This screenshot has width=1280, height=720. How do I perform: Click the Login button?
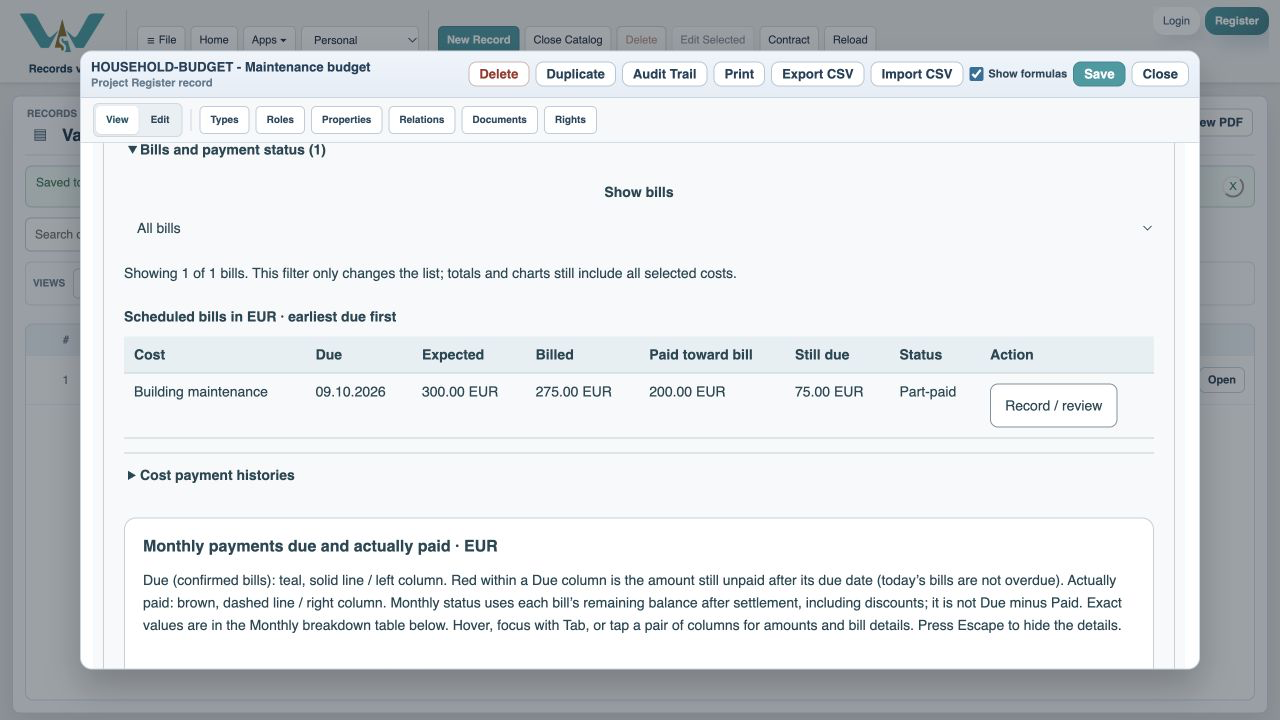click(1176, 21)
